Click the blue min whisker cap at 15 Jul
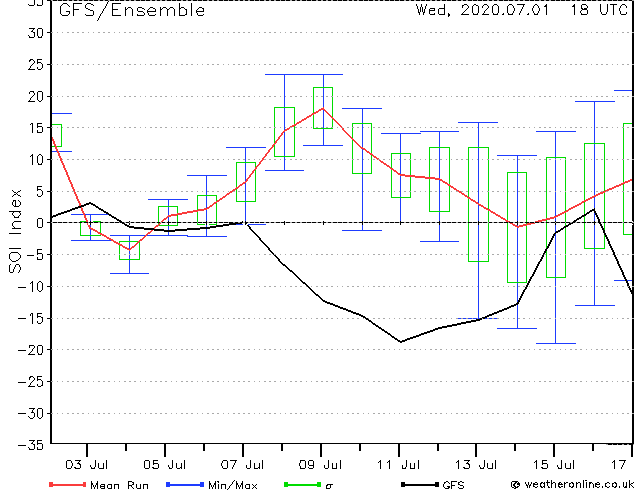The image size is (634, 490). tap(556, 344)
